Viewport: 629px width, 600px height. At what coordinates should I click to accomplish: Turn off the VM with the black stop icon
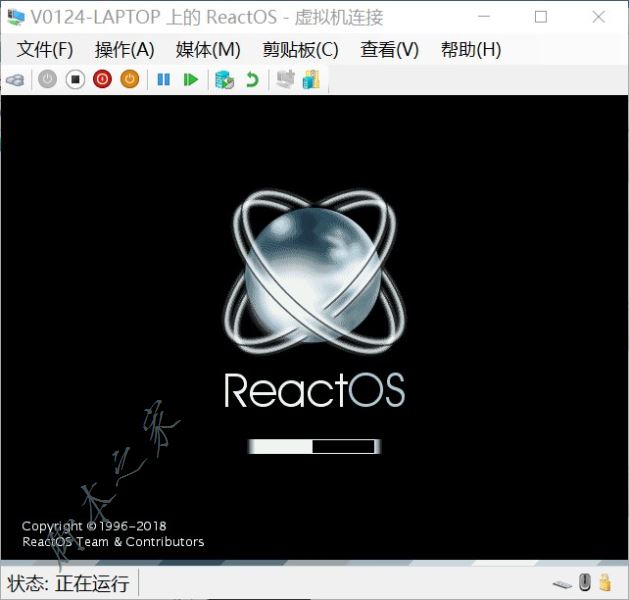point(75,80)
